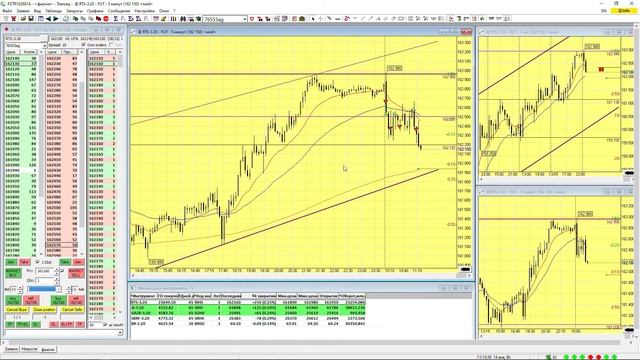Select the GAZR-3.20 row in instruments table

pyautogui.click(x=248, y=313)
